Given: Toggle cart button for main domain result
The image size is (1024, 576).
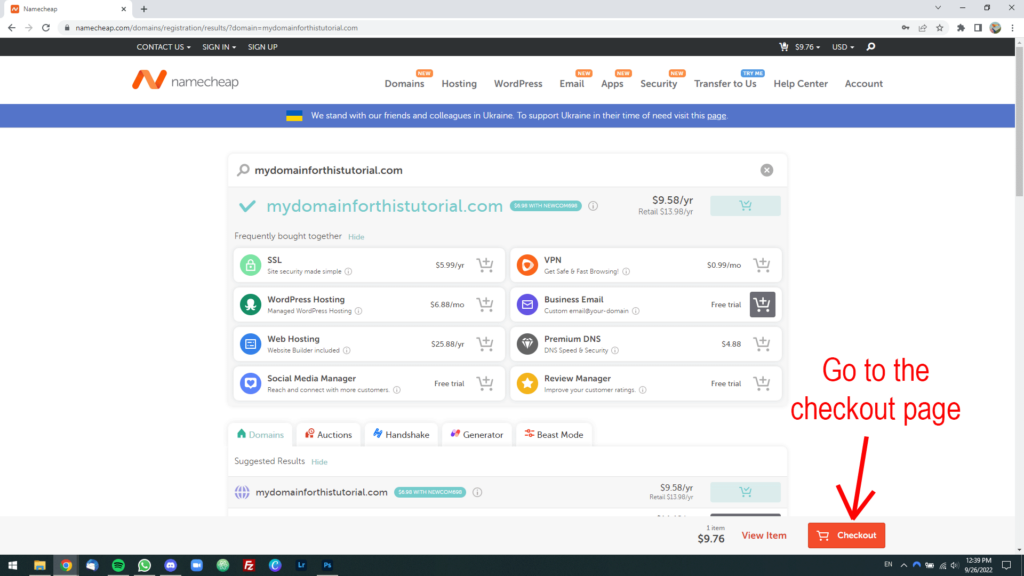Looking at the screenshot, I should pyautogui.click(x=745, y=206).
